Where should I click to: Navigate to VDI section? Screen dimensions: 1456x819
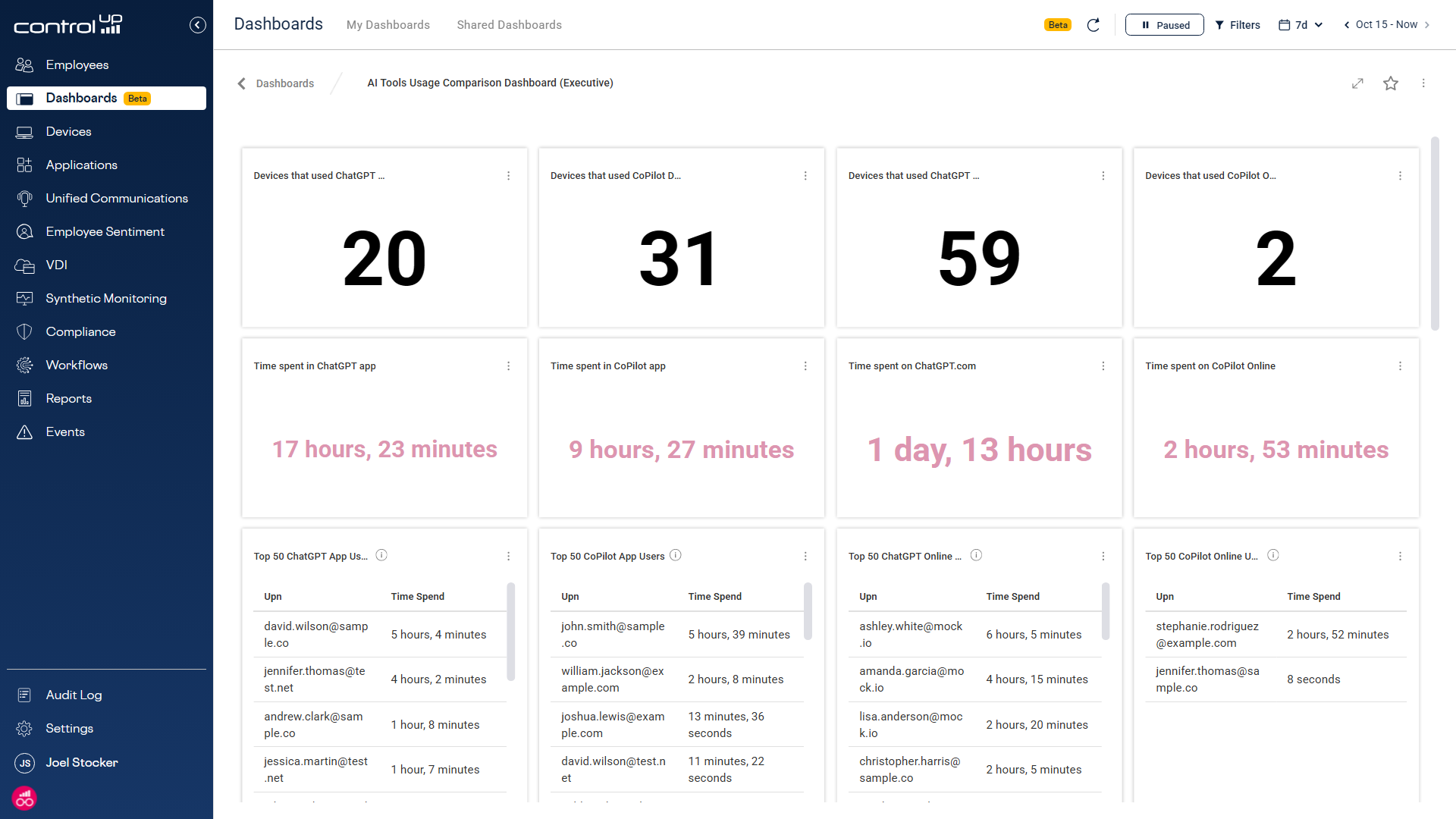(106, 265)
